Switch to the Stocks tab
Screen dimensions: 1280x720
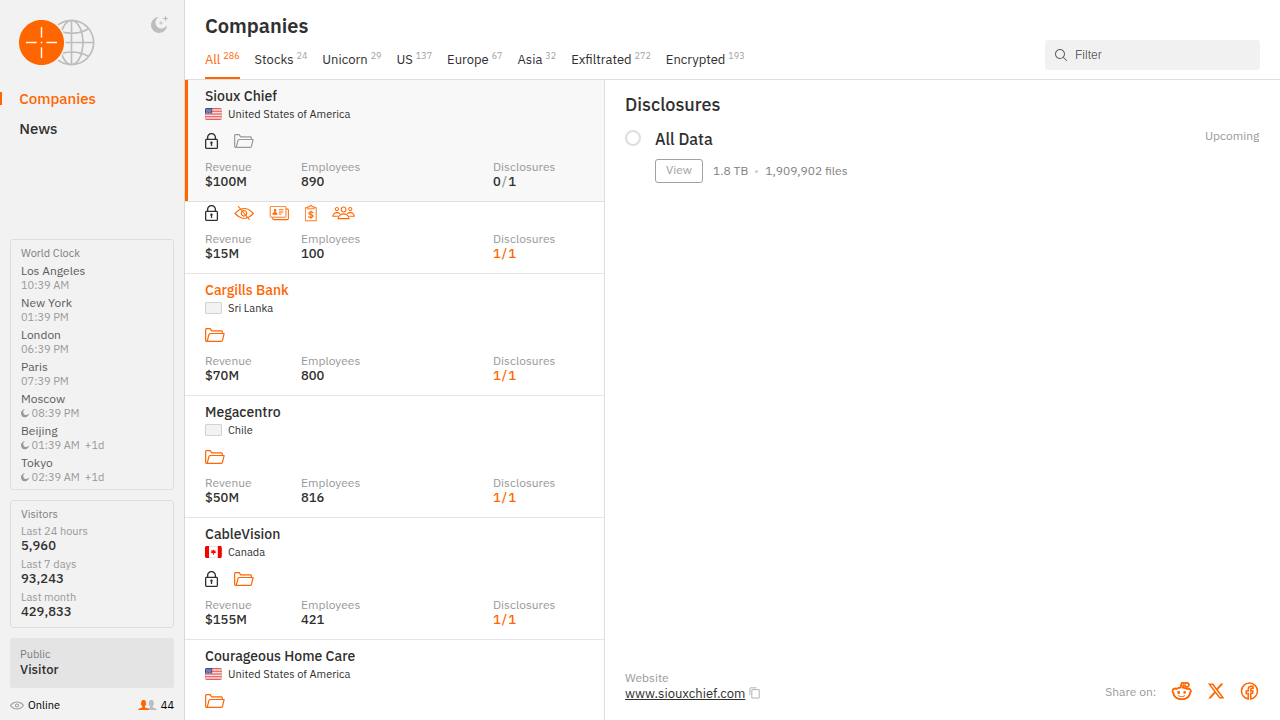[281, 59]
